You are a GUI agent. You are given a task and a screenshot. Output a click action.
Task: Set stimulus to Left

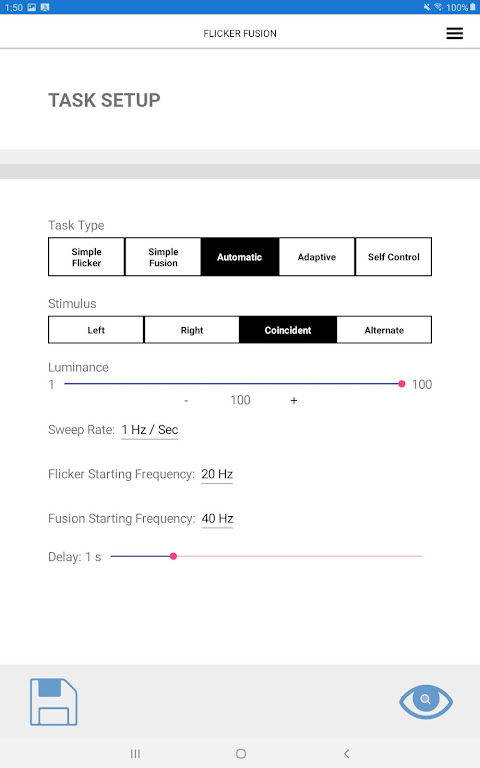pos(96,330)
